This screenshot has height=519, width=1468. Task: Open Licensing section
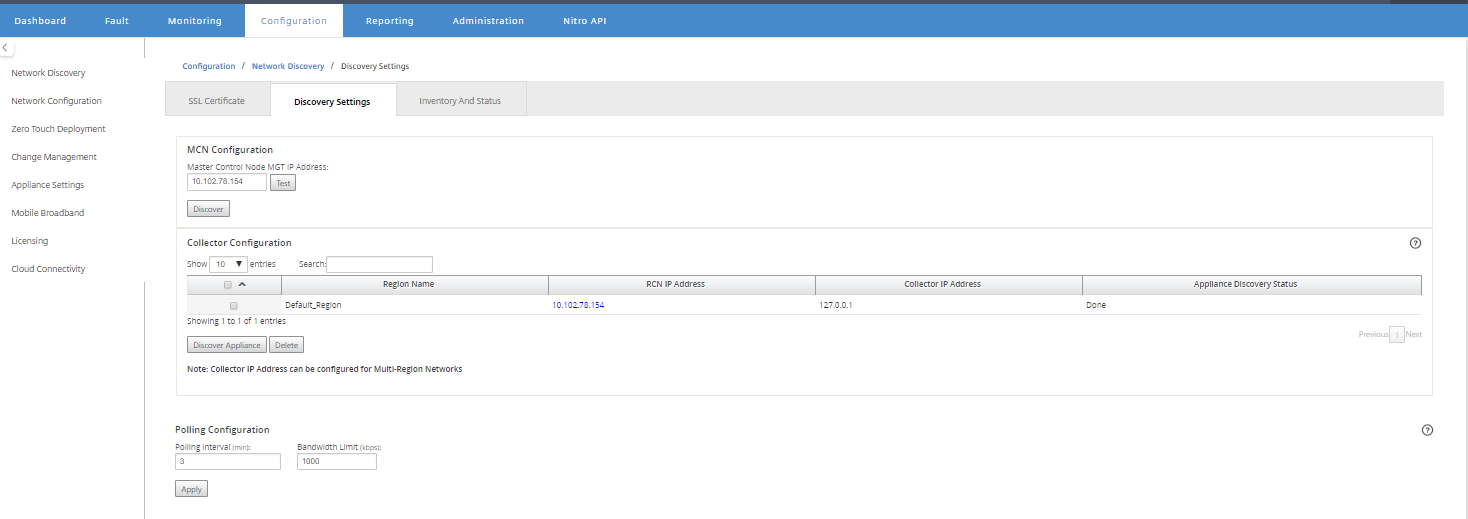pos(29,241)
